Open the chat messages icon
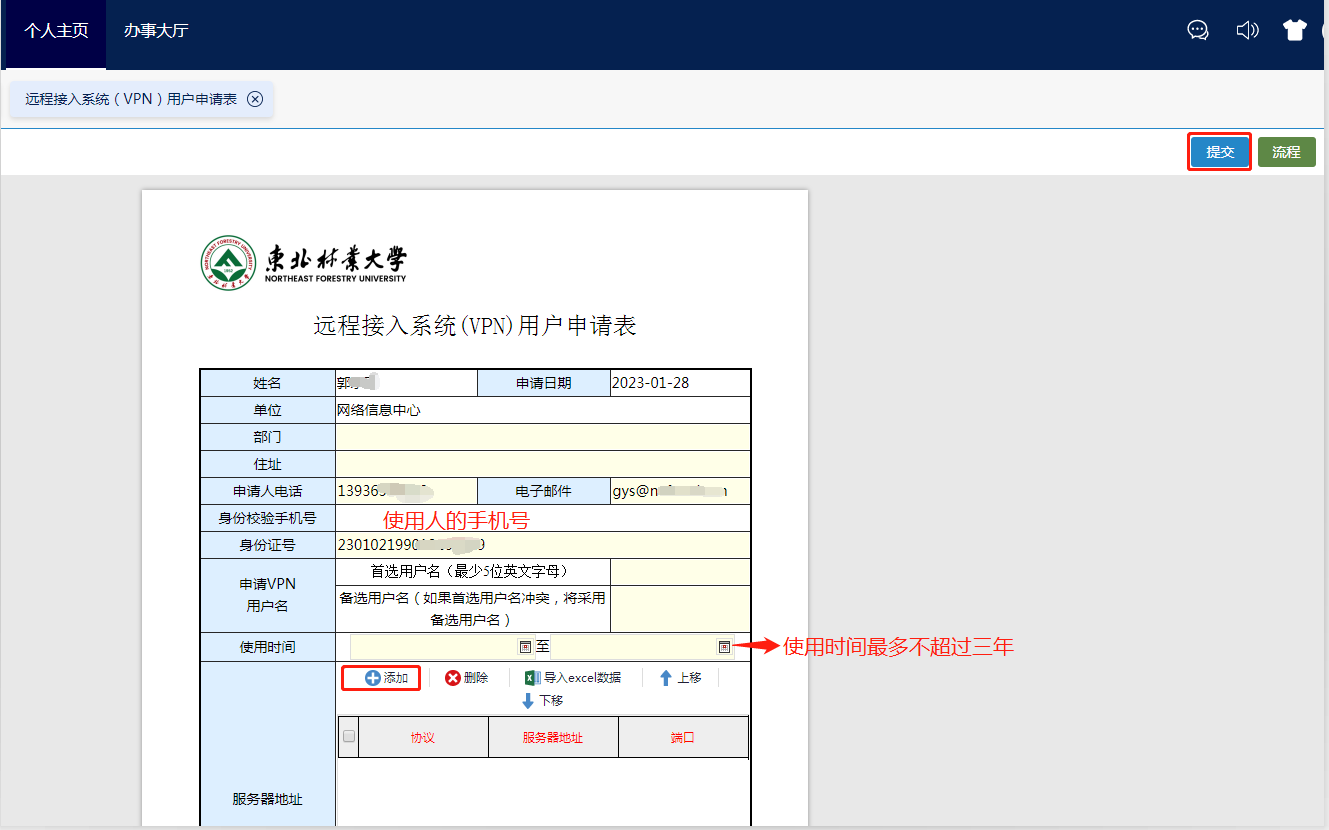 (x=1198, y=30)
